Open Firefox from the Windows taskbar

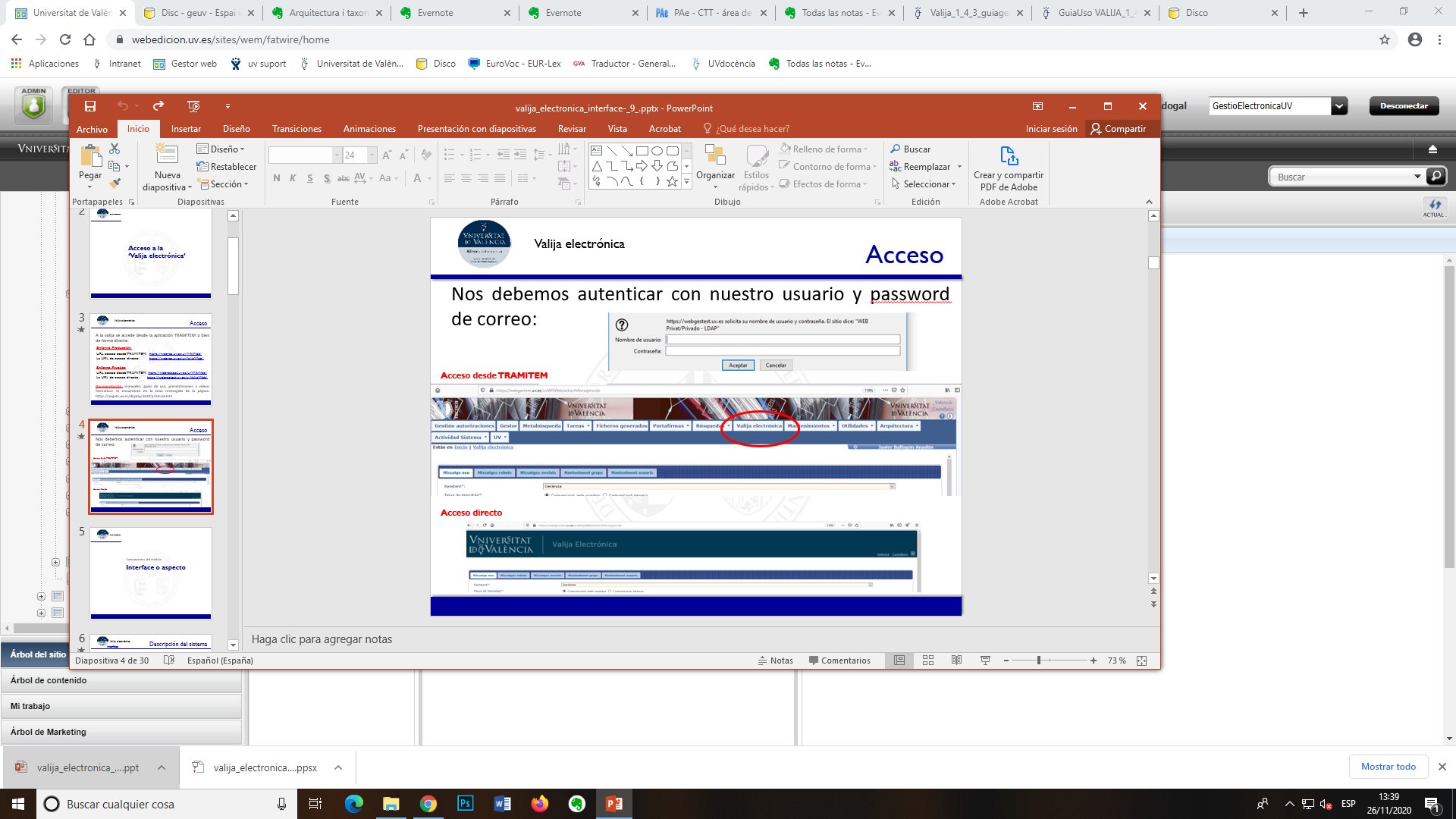pyautogui.click(x=540, y=804)
